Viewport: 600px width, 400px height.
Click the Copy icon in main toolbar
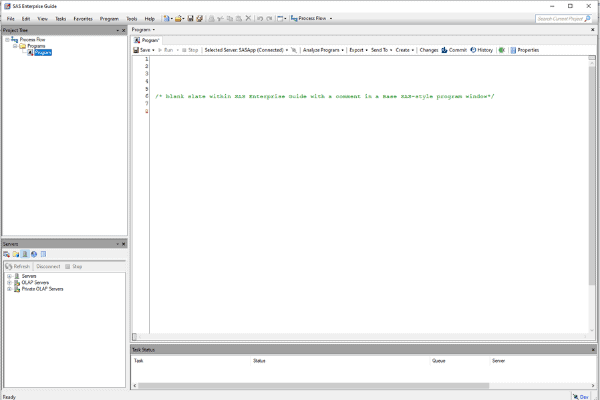(230, 18)
